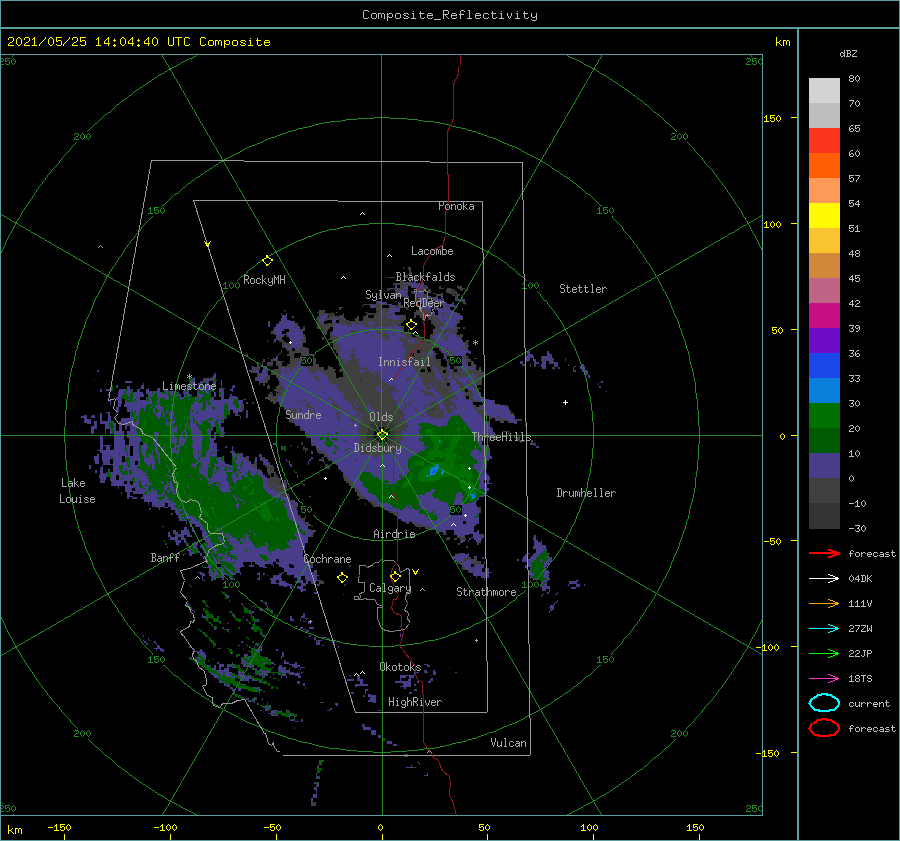Click the RockyMH label
The width and height of the screenshot is (900, 841).
click(x=264, y=280)
